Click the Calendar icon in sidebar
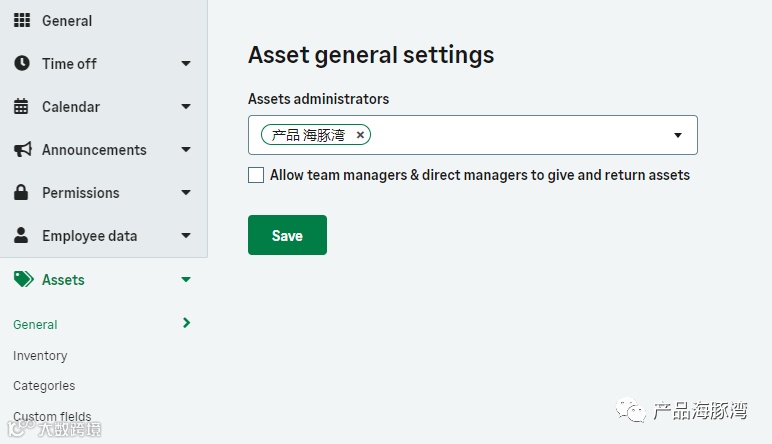Viewport: 772px width, 444px height. click(22, 106)
